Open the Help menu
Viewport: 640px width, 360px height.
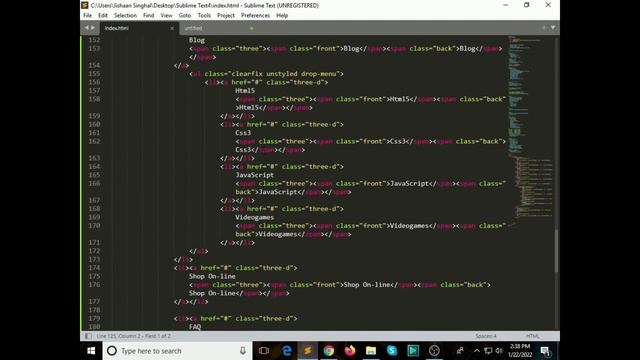(282, 16)
